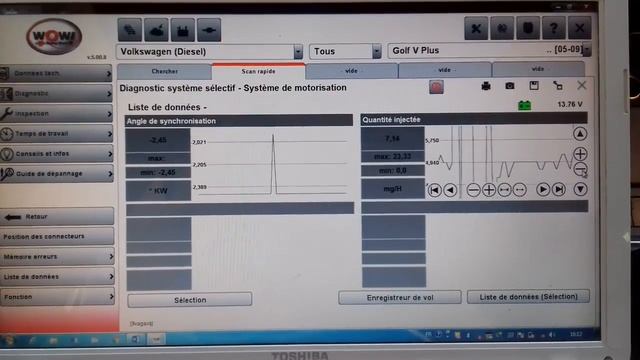The image size is (640, 360).
Task: Open the crossed tools settings icon
Action: tap(476, 28)
